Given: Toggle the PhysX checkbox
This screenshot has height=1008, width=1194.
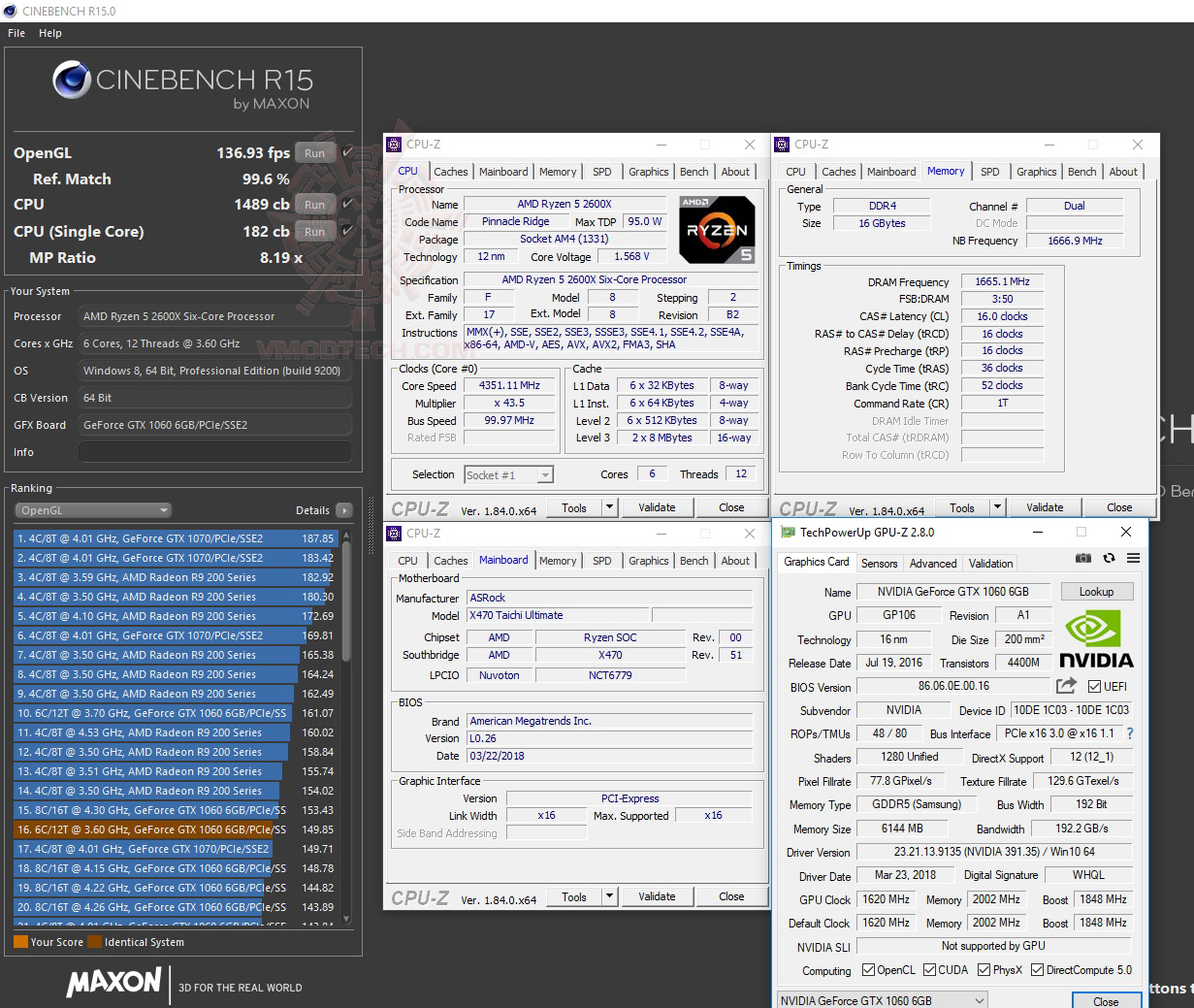Looking at the screenshot, I should tap(984, 970).
